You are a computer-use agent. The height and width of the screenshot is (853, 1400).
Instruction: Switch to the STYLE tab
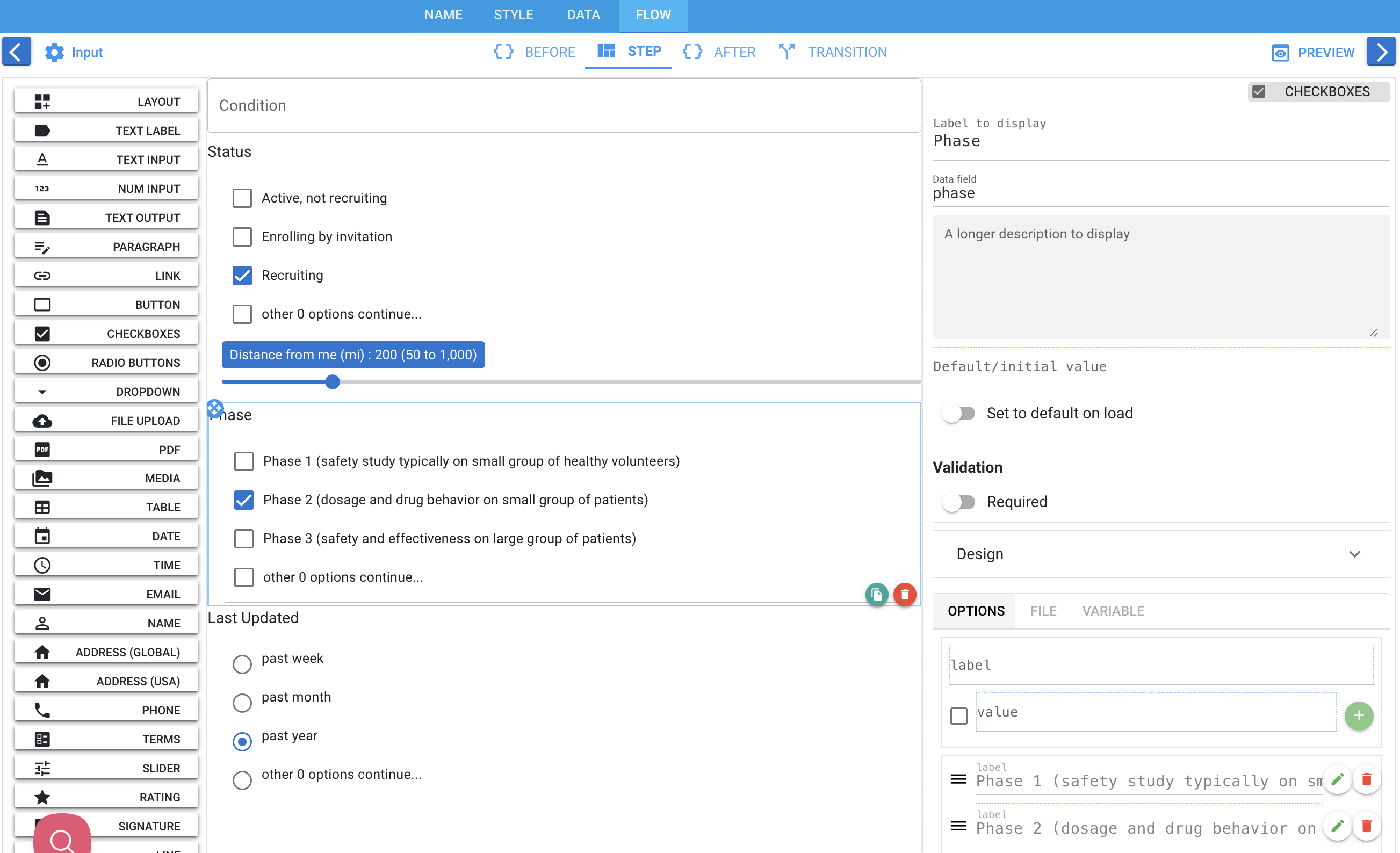[513, 16]
